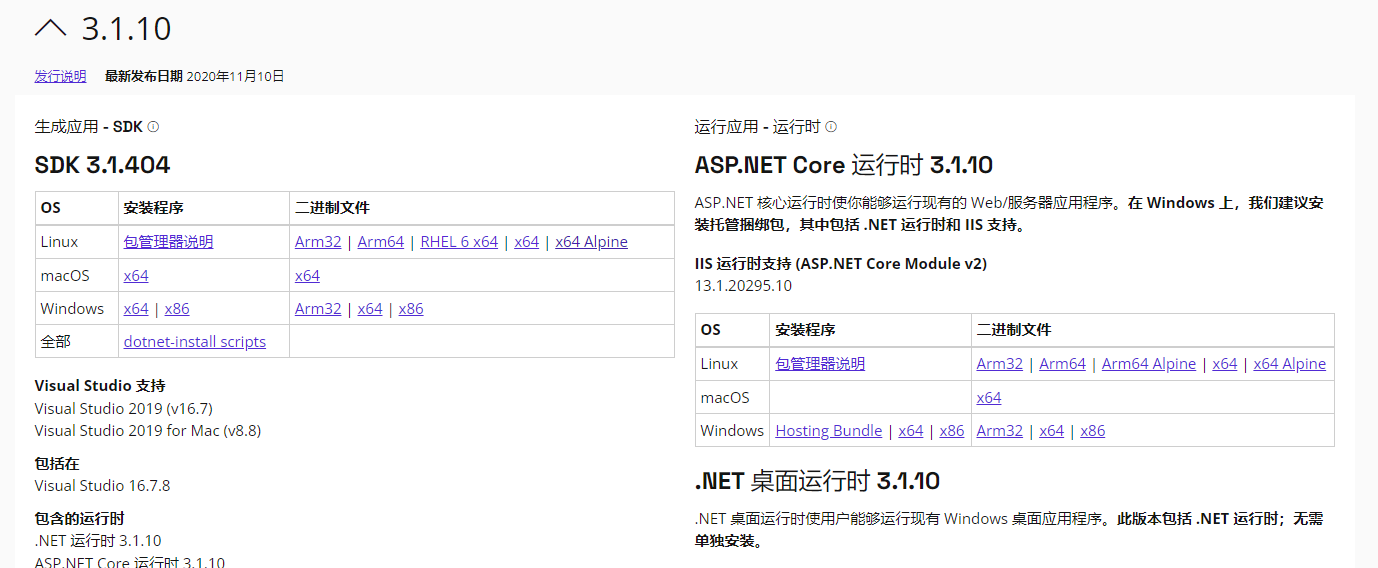This screenshot has height=568, width=1378.
Task: Download SDK Windows x64 installer
Action: point(136,309)
